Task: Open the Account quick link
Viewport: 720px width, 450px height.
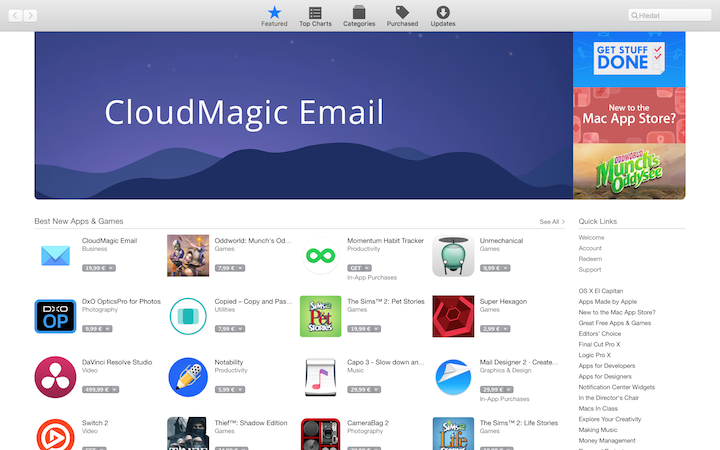Action: 590,248
